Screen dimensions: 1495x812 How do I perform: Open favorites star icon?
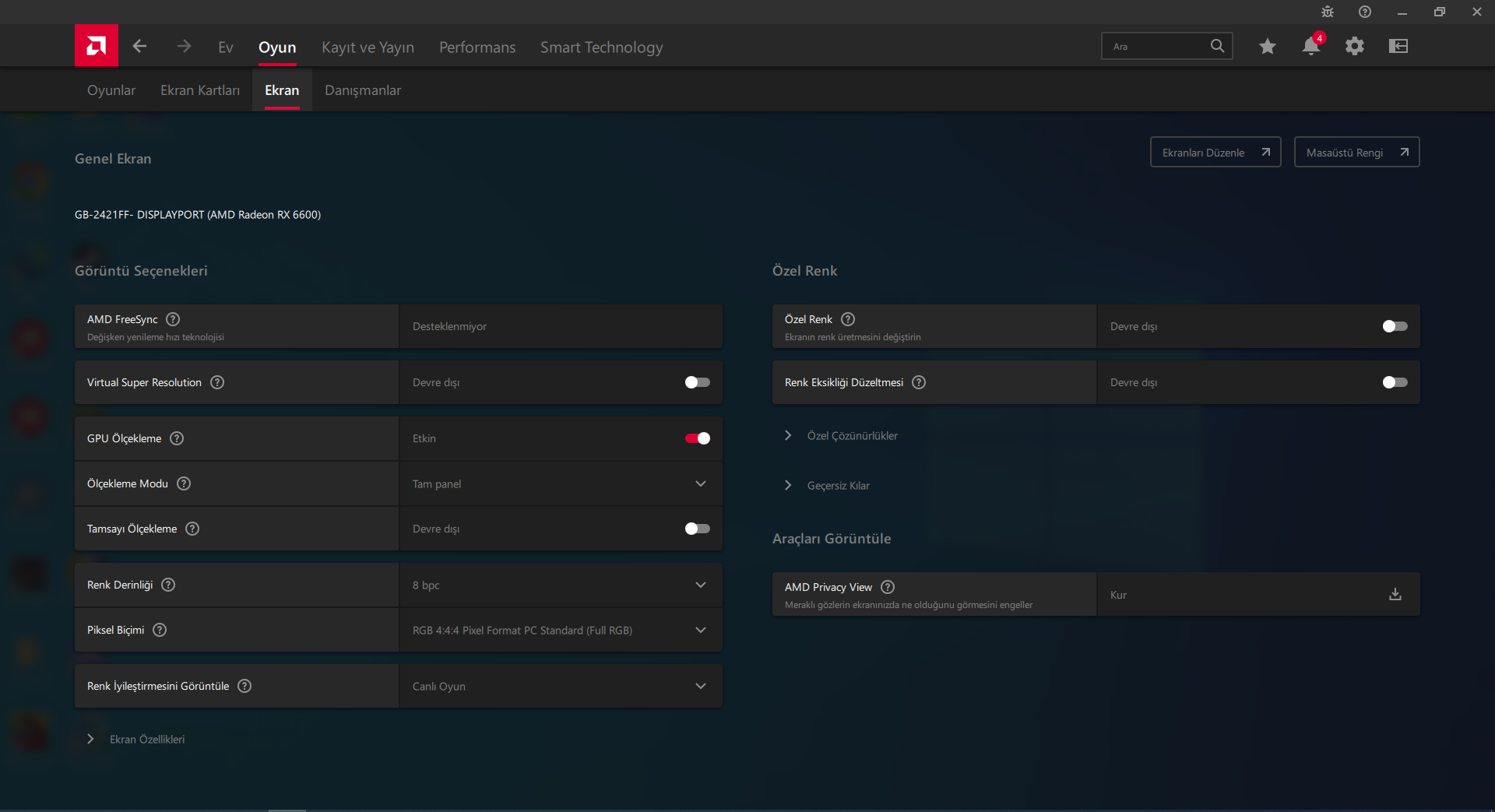(1268, 47)
